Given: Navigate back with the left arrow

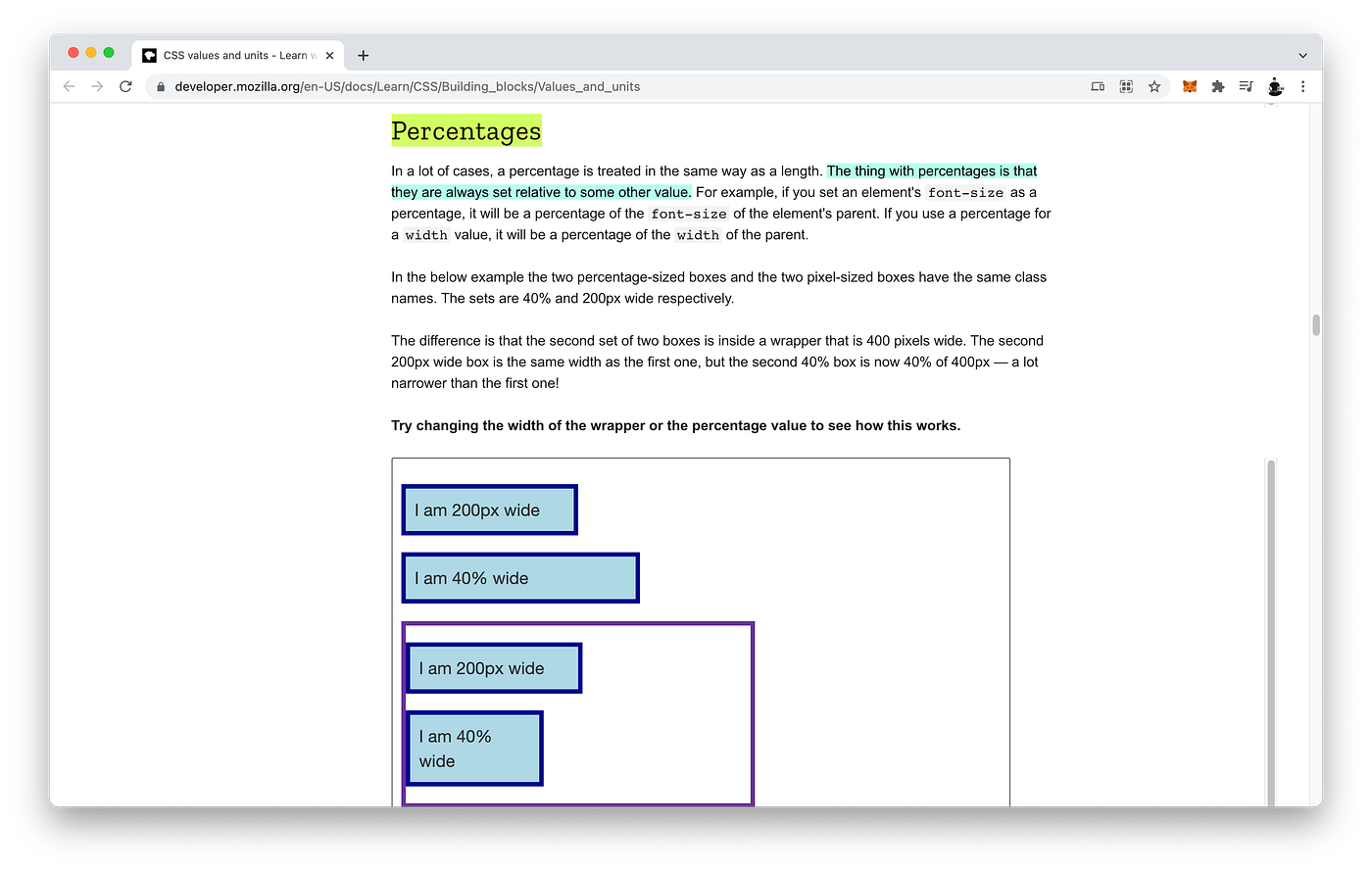Looking at the screenshot, I should coord(68,86).
